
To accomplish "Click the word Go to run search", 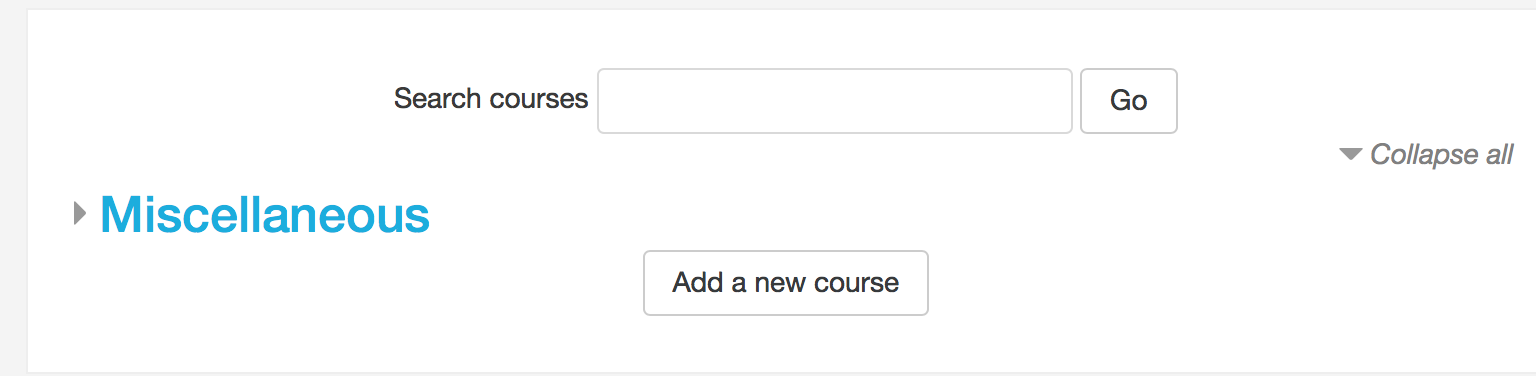I will 1129,101.
